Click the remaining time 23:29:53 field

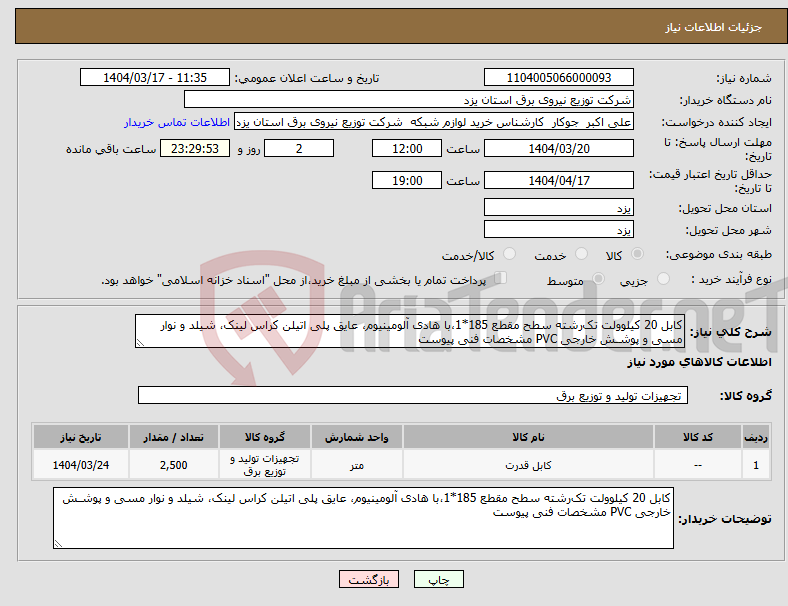pyautogui.click(x=195, y=148)
